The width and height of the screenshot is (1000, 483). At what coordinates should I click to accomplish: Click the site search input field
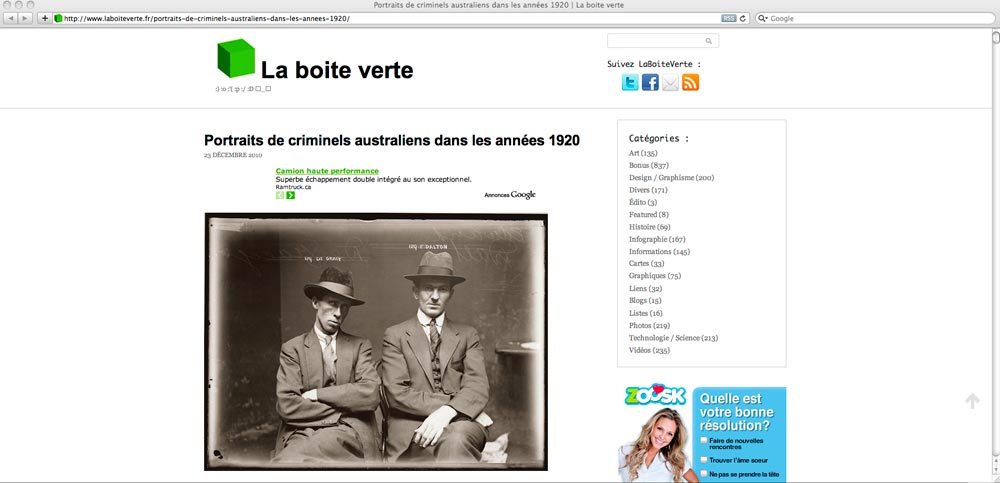pyautogui.click(x=656, y=41)
